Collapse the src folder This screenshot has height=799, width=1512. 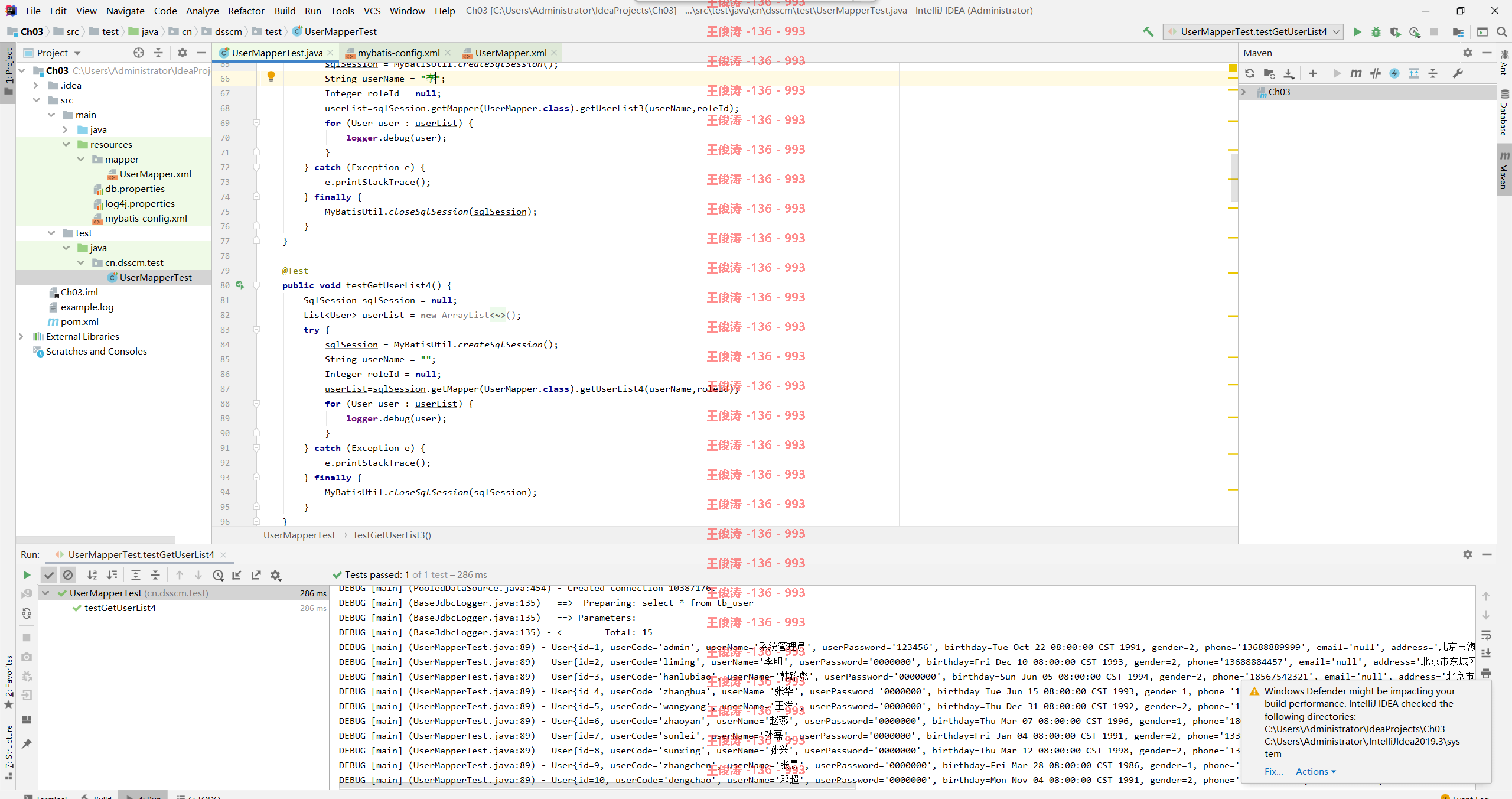(36, 100)
